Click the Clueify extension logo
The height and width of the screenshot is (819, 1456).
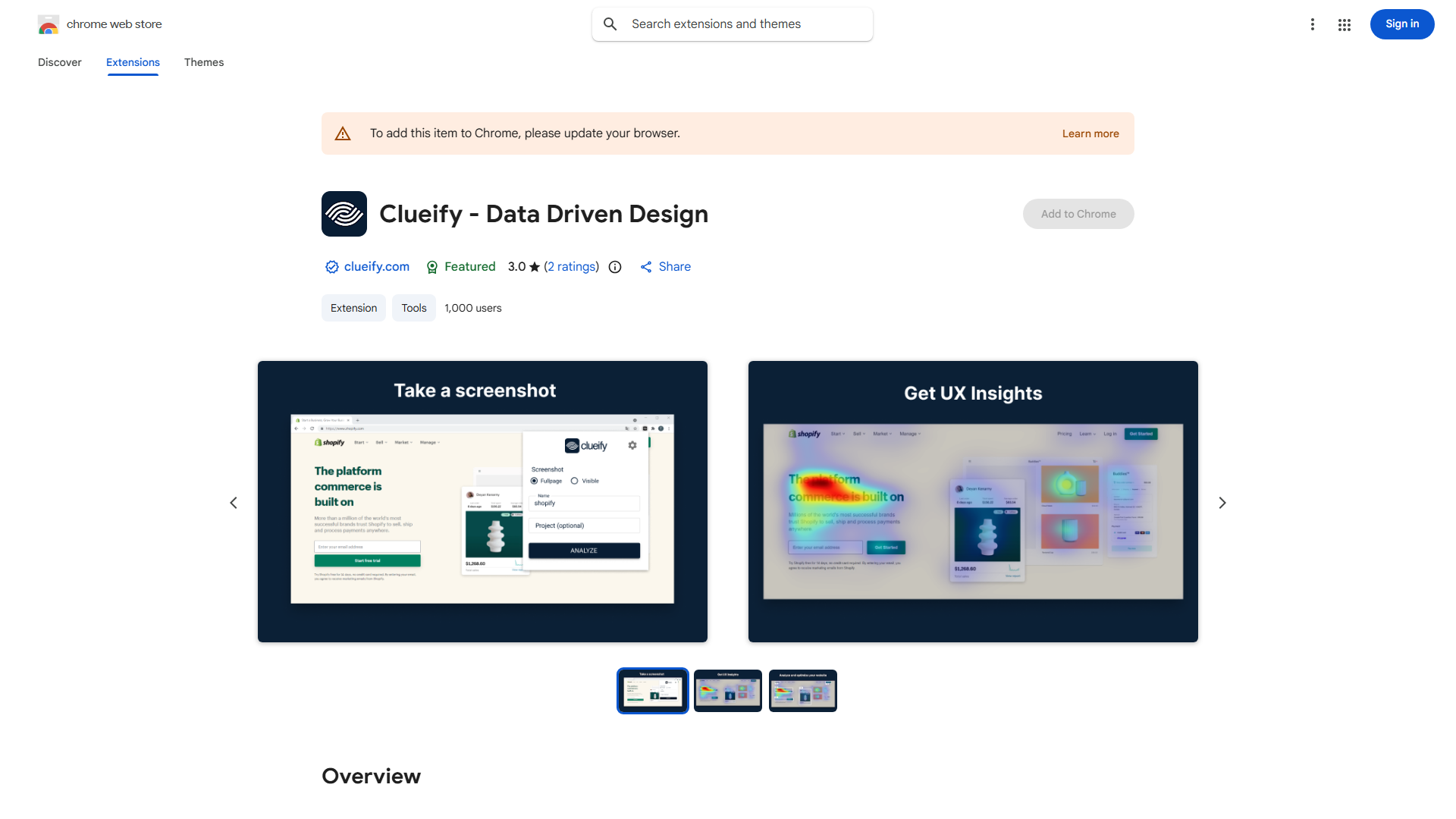pos(344,214)
